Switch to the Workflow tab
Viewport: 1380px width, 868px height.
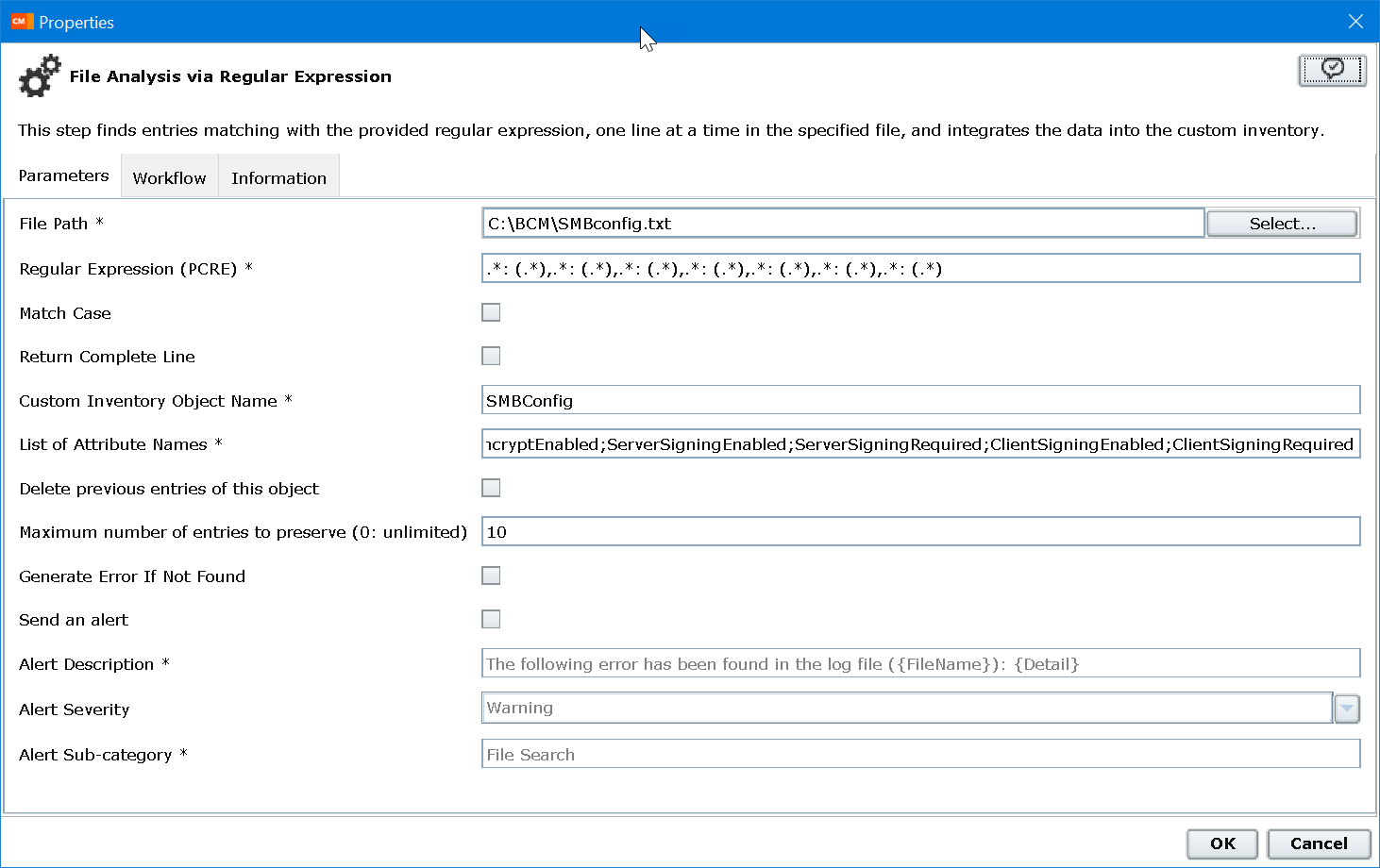[169, 177]
